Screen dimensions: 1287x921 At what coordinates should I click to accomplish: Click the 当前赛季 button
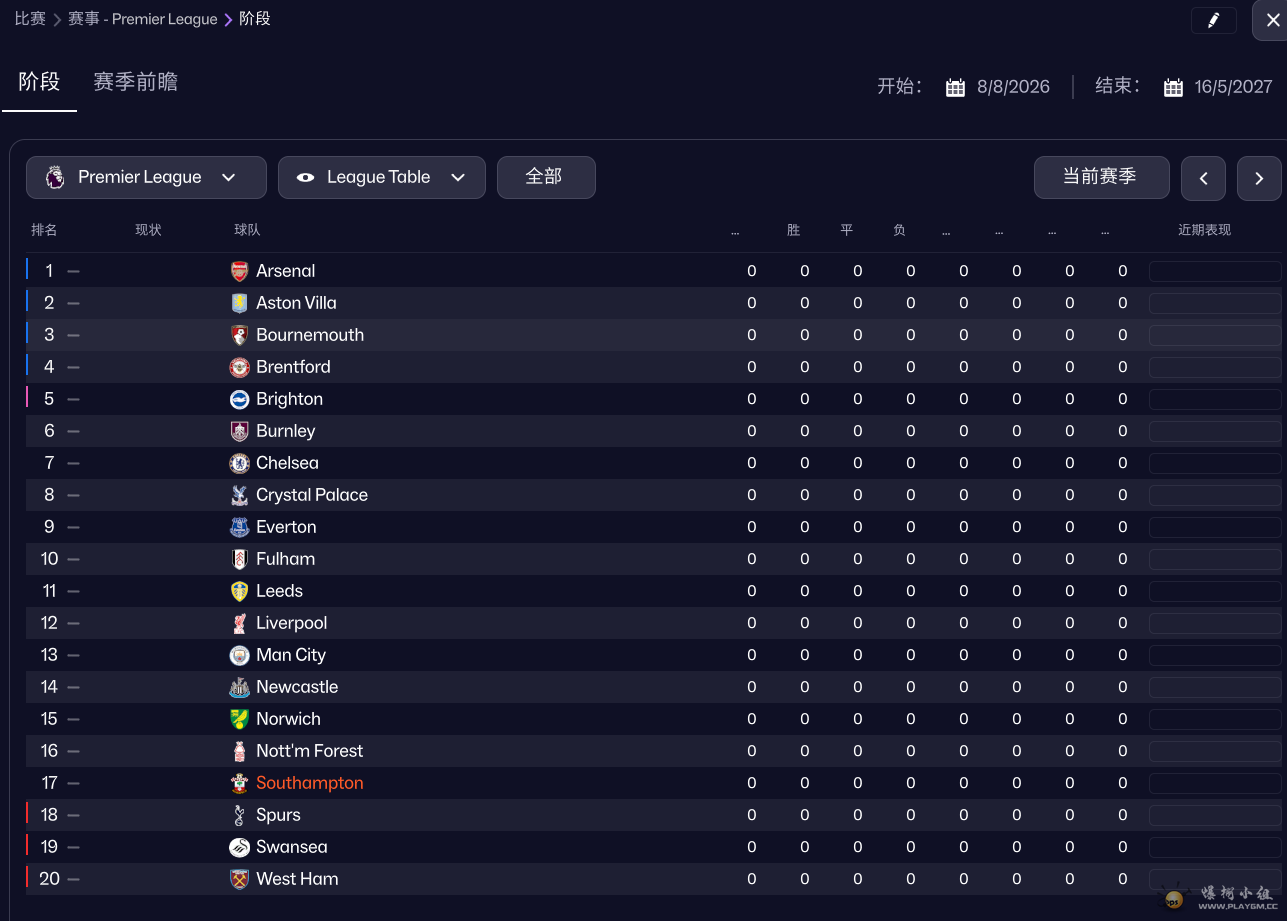(1101, 177)
